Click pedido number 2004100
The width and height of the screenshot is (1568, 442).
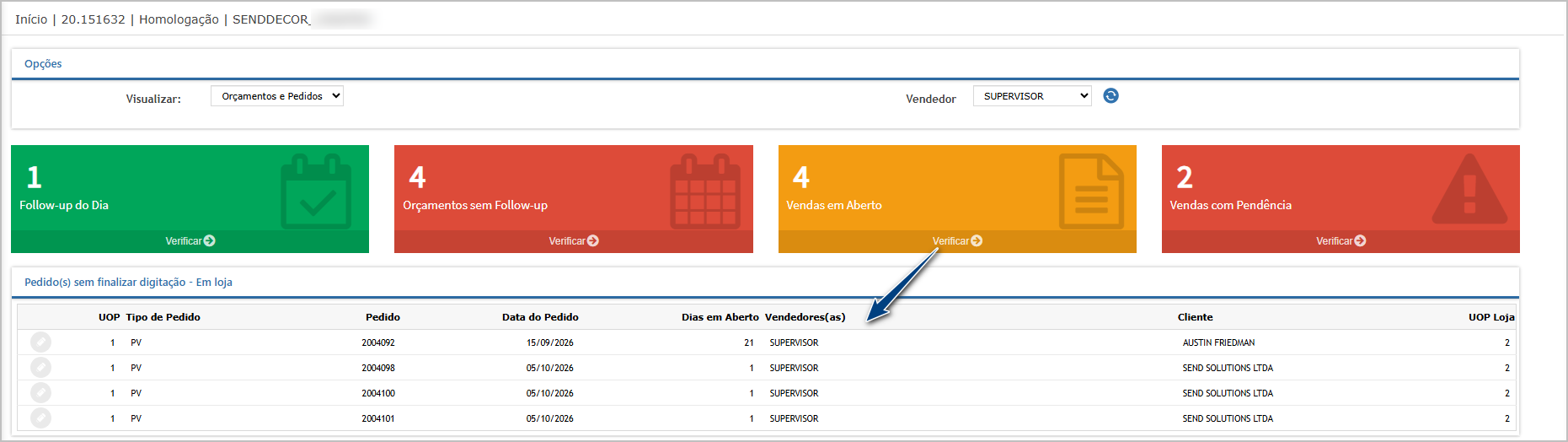coord(378,393)
